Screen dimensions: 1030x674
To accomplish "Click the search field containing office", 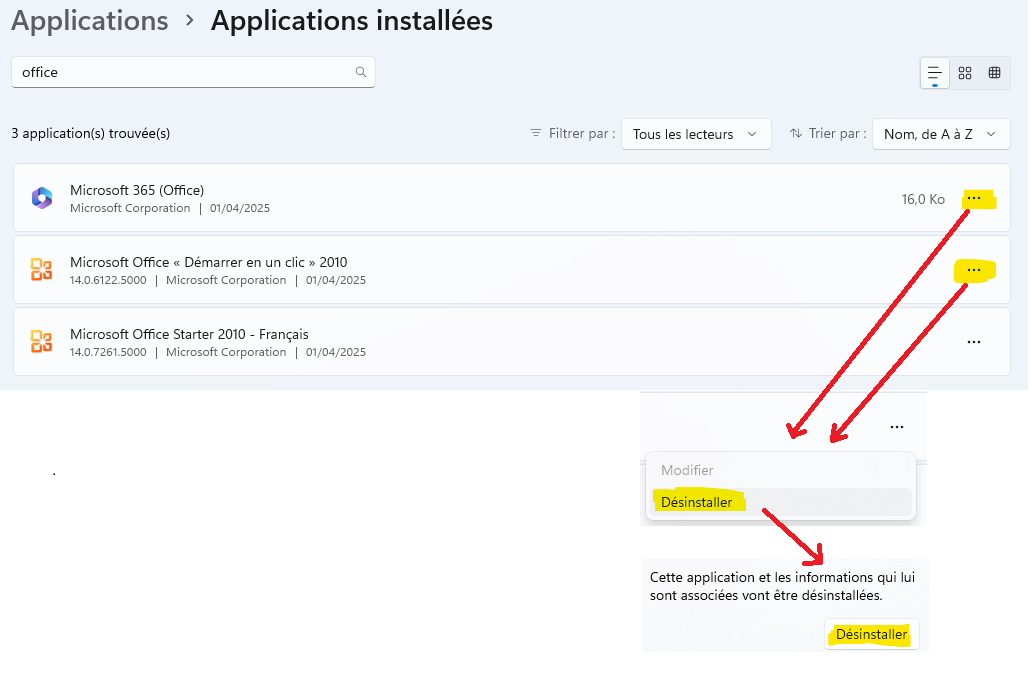I will coord(193,72).
